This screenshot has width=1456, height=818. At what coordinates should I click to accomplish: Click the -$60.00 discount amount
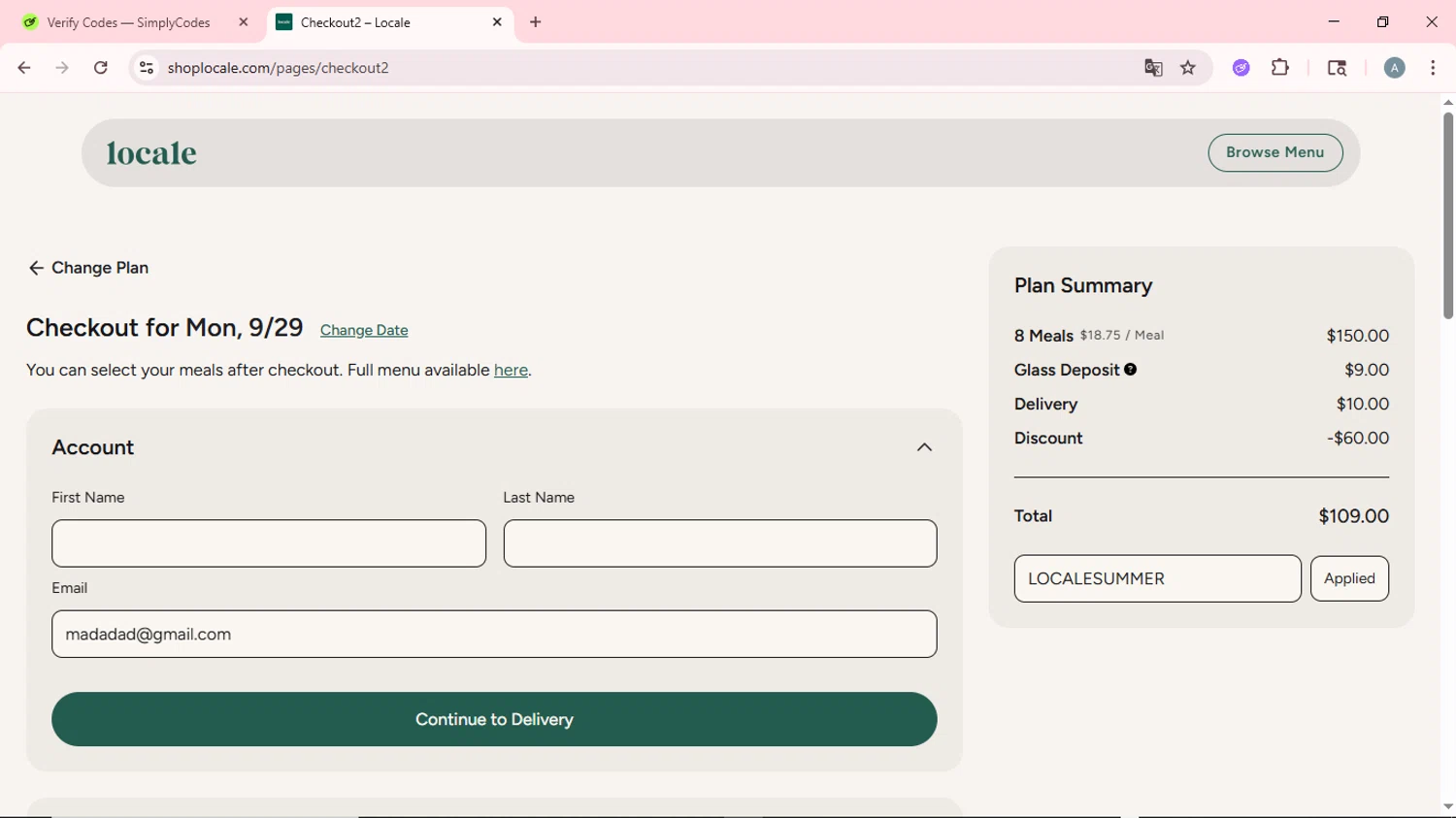(1358, 438)
